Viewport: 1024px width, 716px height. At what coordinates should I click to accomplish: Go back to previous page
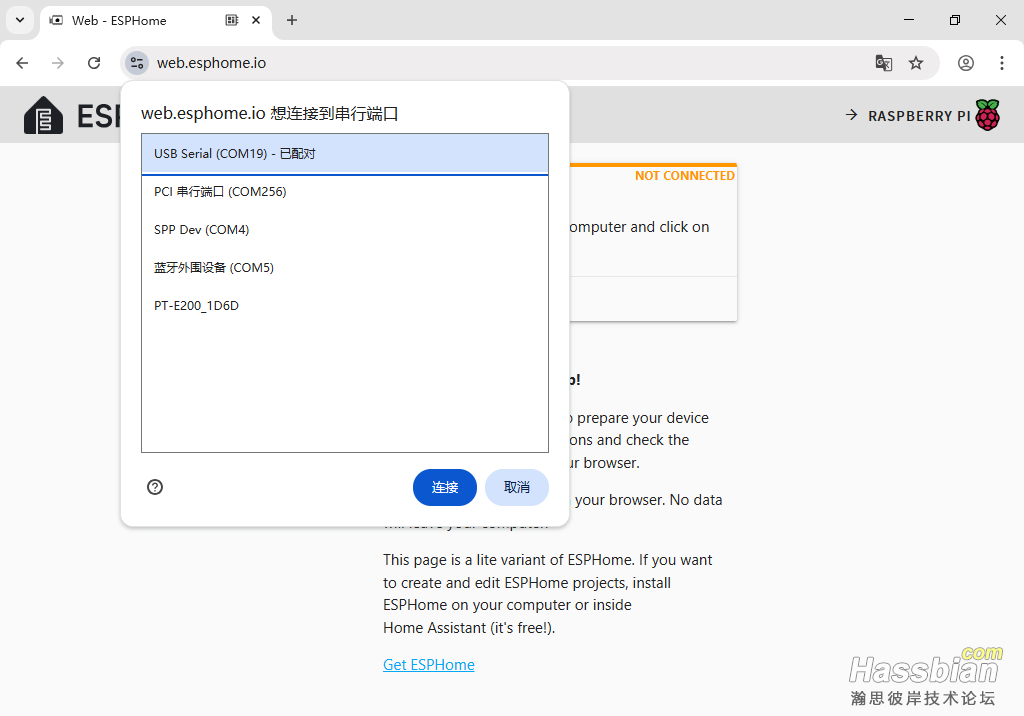(22, 63)
